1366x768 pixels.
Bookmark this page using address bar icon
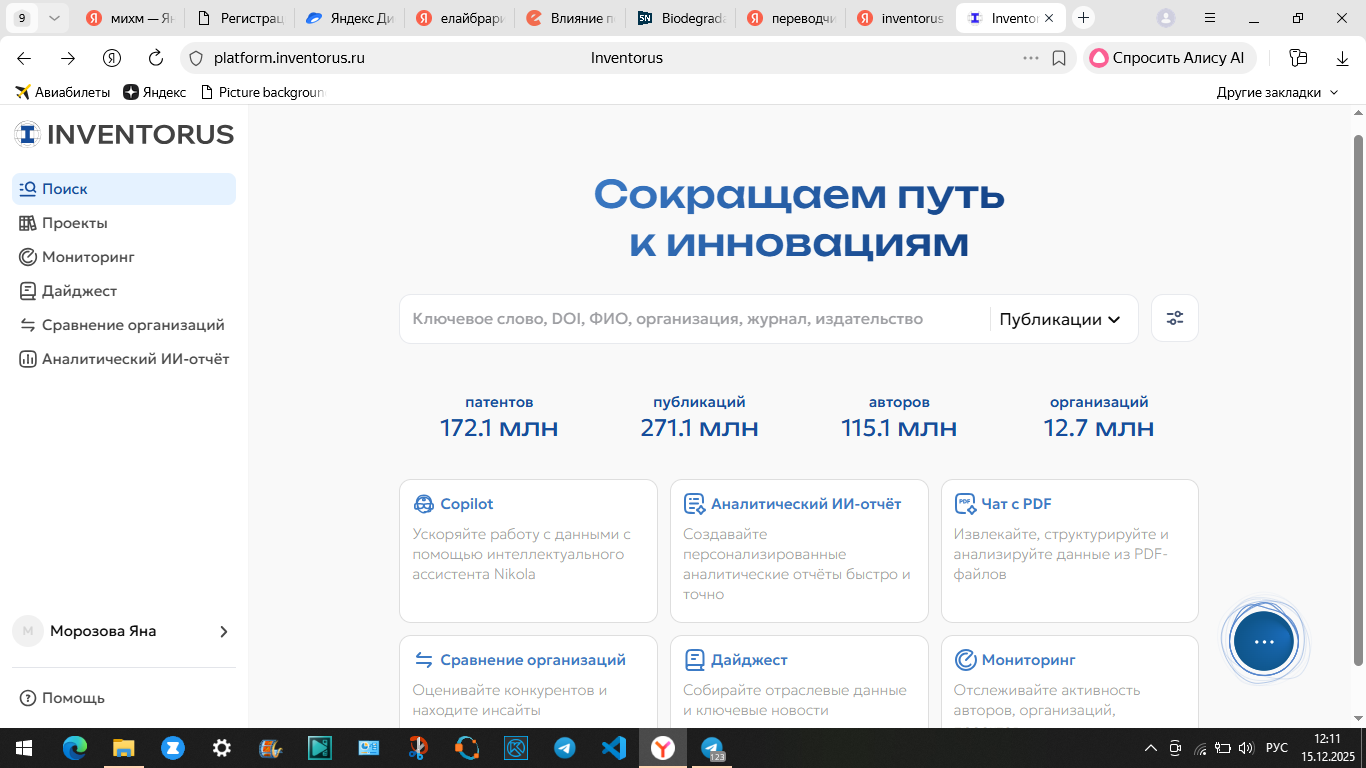tap(1059, 58)
